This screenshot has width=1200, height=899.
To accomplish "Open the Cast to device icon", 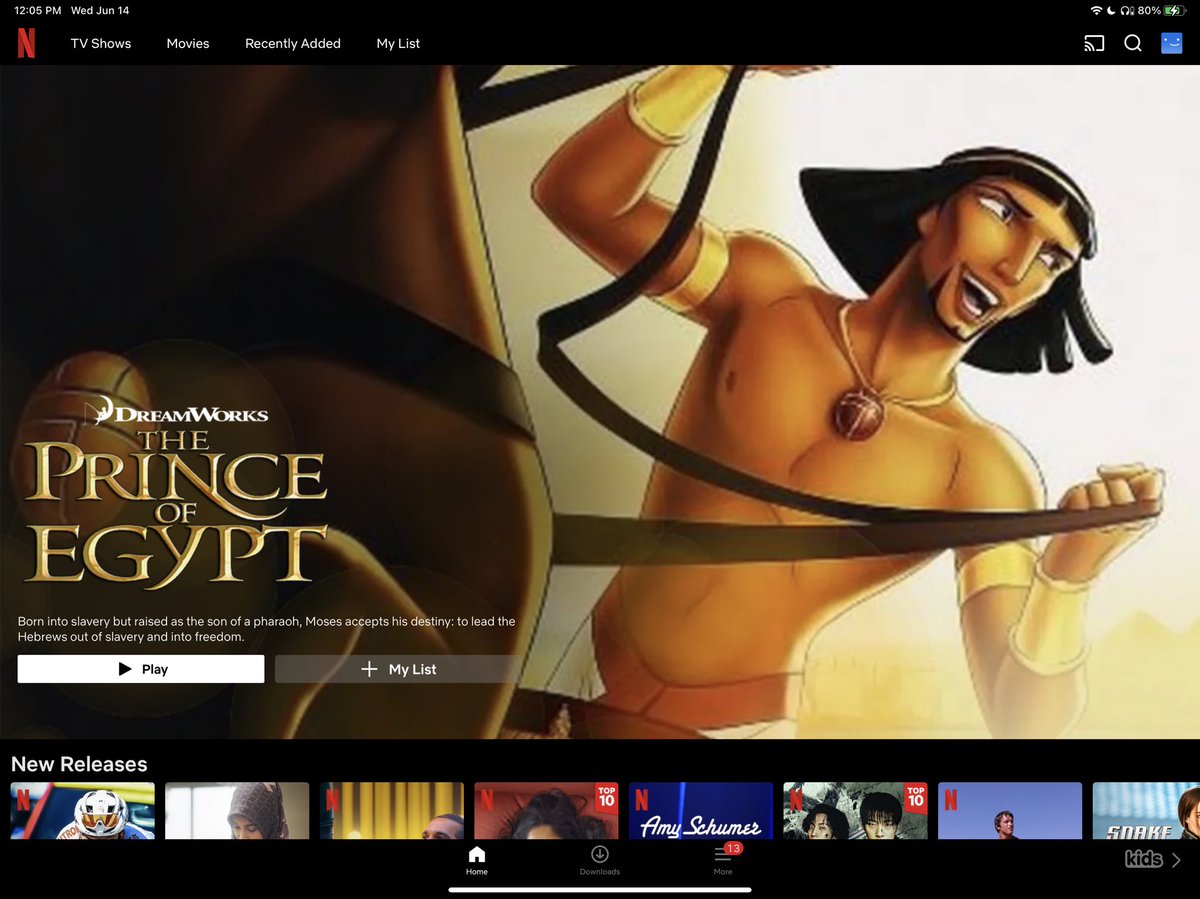I will [x=1094, y=43].
